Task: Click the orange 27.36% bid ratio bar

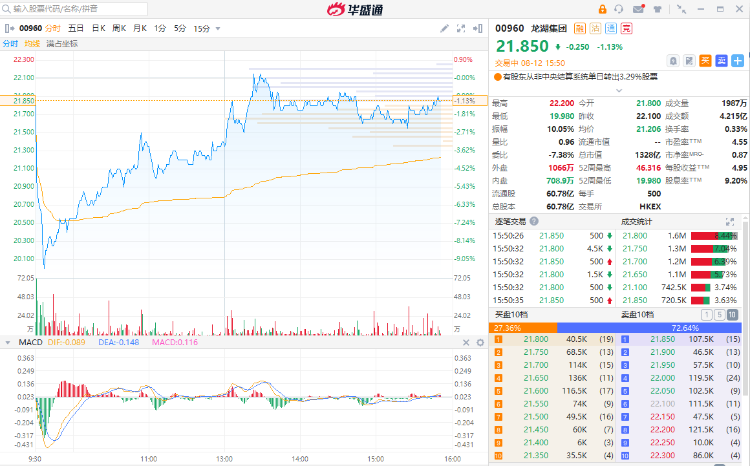Action: pyautogui.click(x=523, y=328)
